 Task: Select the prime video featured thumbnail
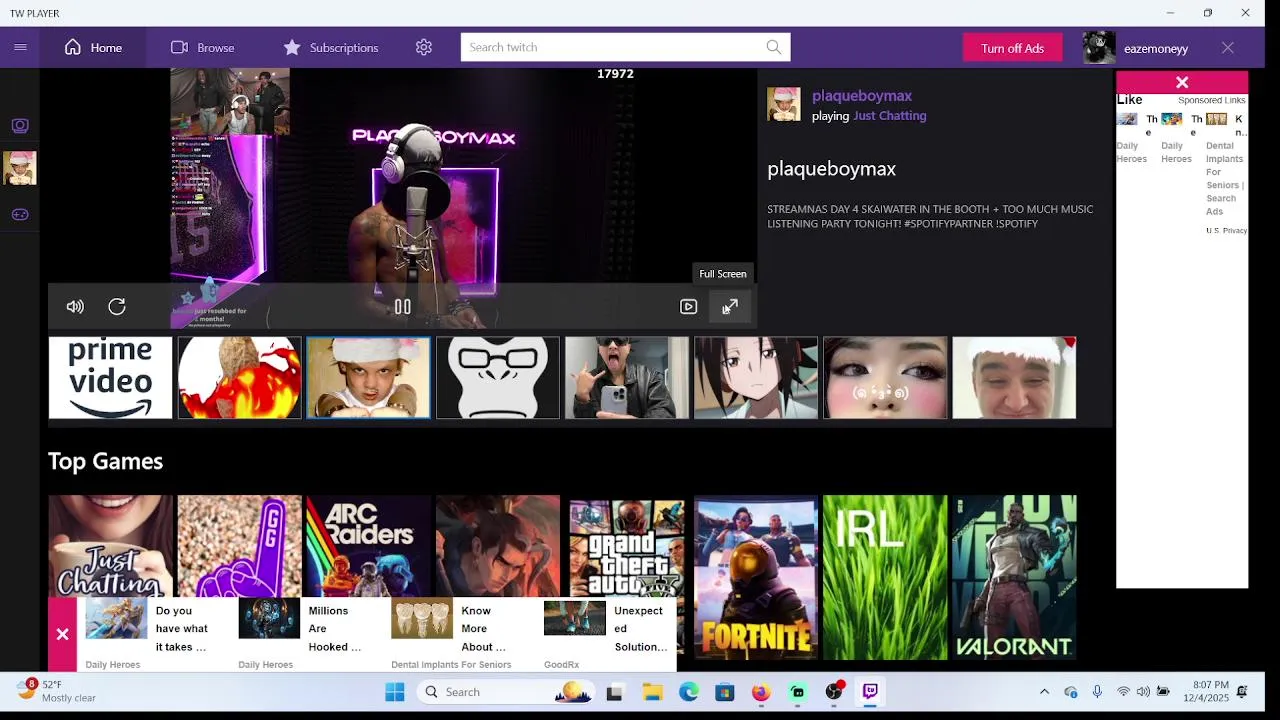[110, 378]
